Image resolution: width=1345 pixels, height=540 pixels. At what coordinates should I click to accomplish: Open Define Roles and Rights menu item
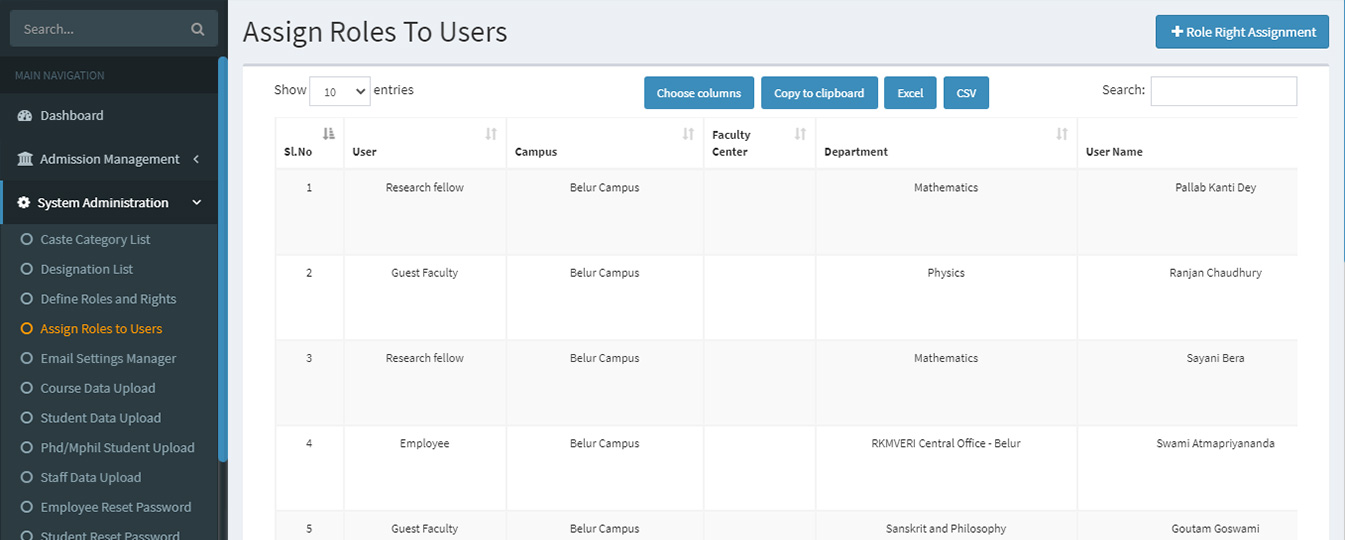[108, 299]
